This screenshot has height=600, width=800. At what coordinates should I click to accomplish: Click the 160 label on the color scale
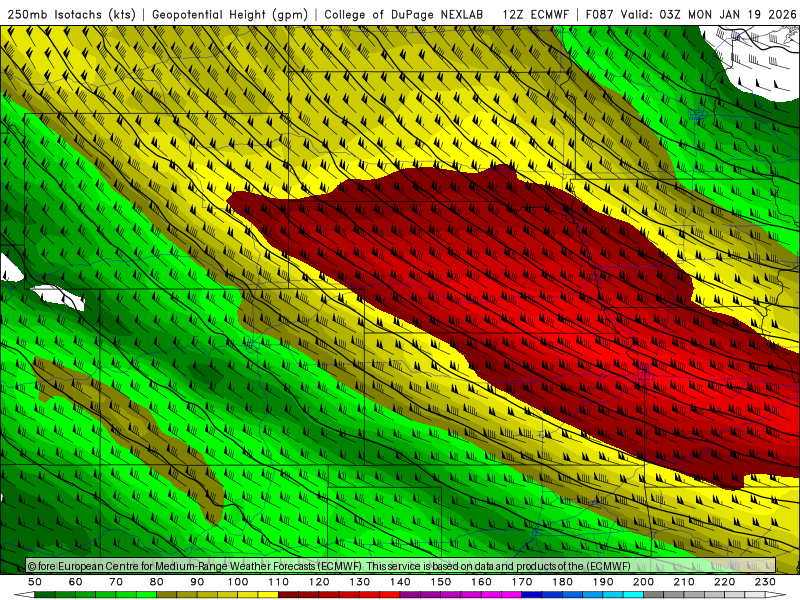(x=481, y=582)
